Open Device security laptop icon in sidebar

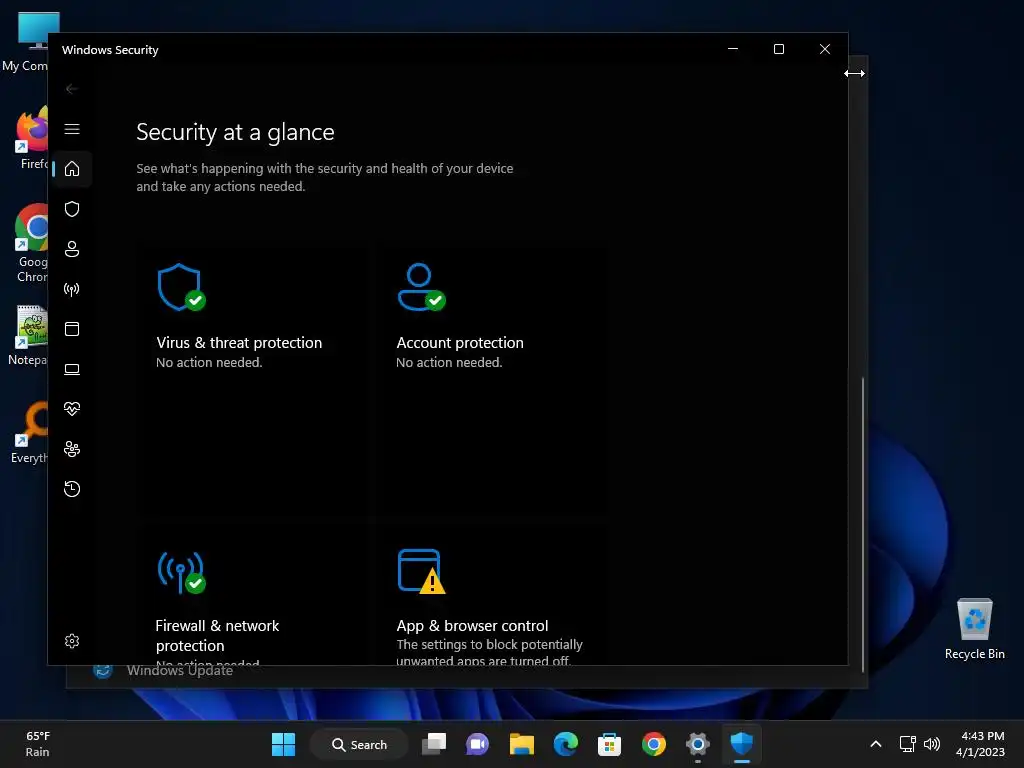click(x=72, y=369)
